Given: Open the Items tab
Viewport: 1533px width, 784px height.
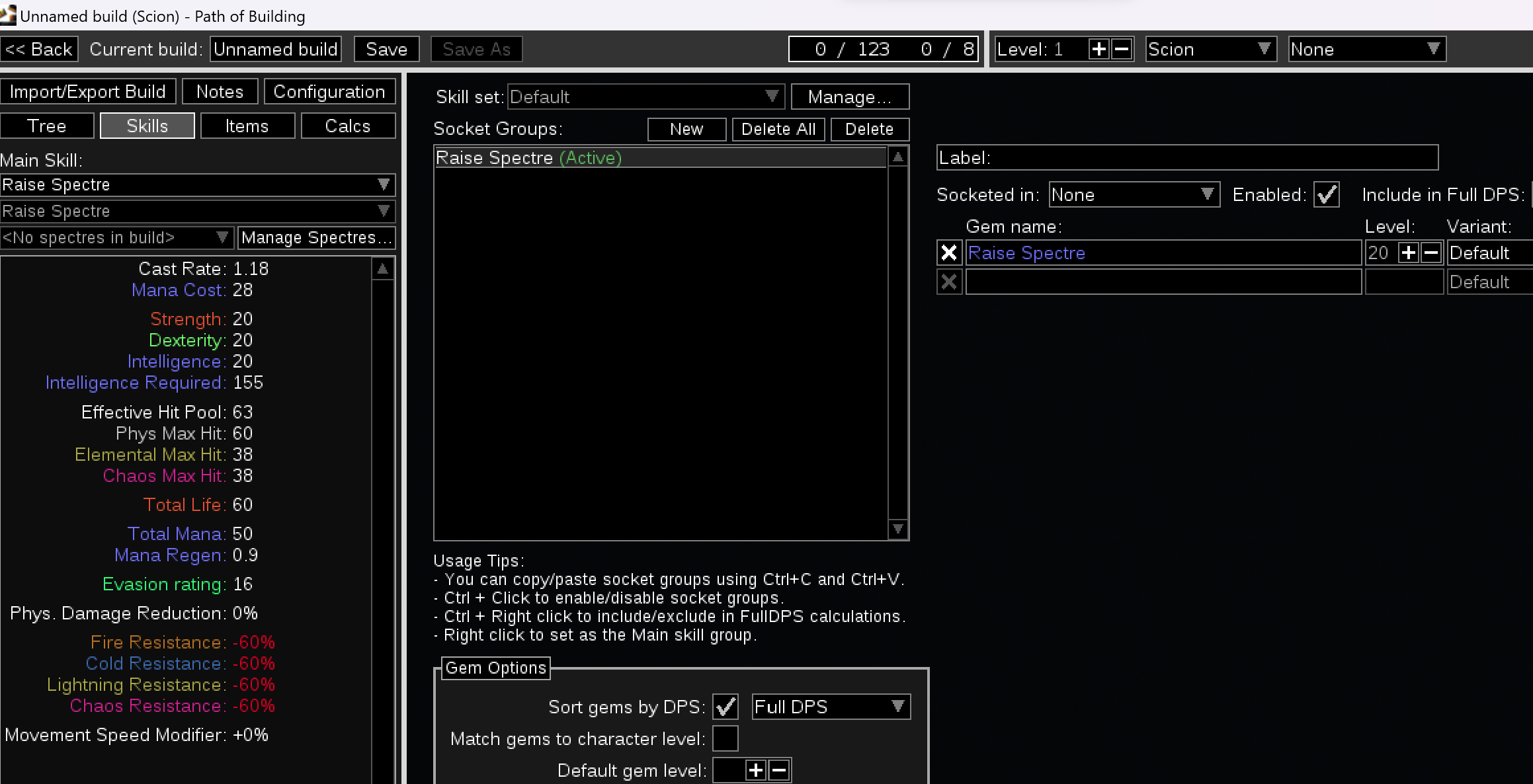Looking at the screenshot, I should click(x=247, y=126).
